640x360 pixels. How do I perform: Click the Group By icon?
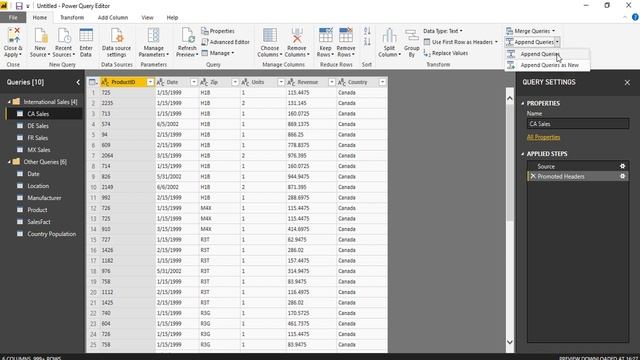pyautogui.click(x=411, y=36)
